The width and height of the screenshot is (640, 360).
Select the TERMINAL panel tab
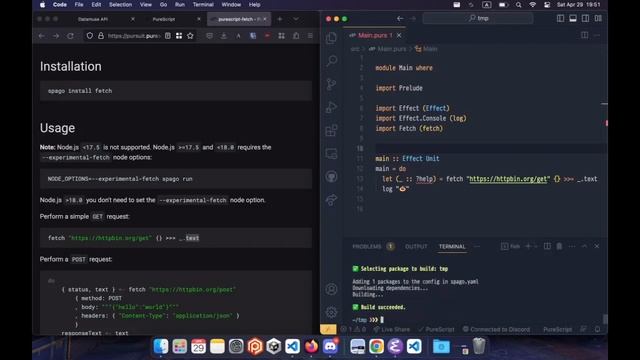point(452,247)
